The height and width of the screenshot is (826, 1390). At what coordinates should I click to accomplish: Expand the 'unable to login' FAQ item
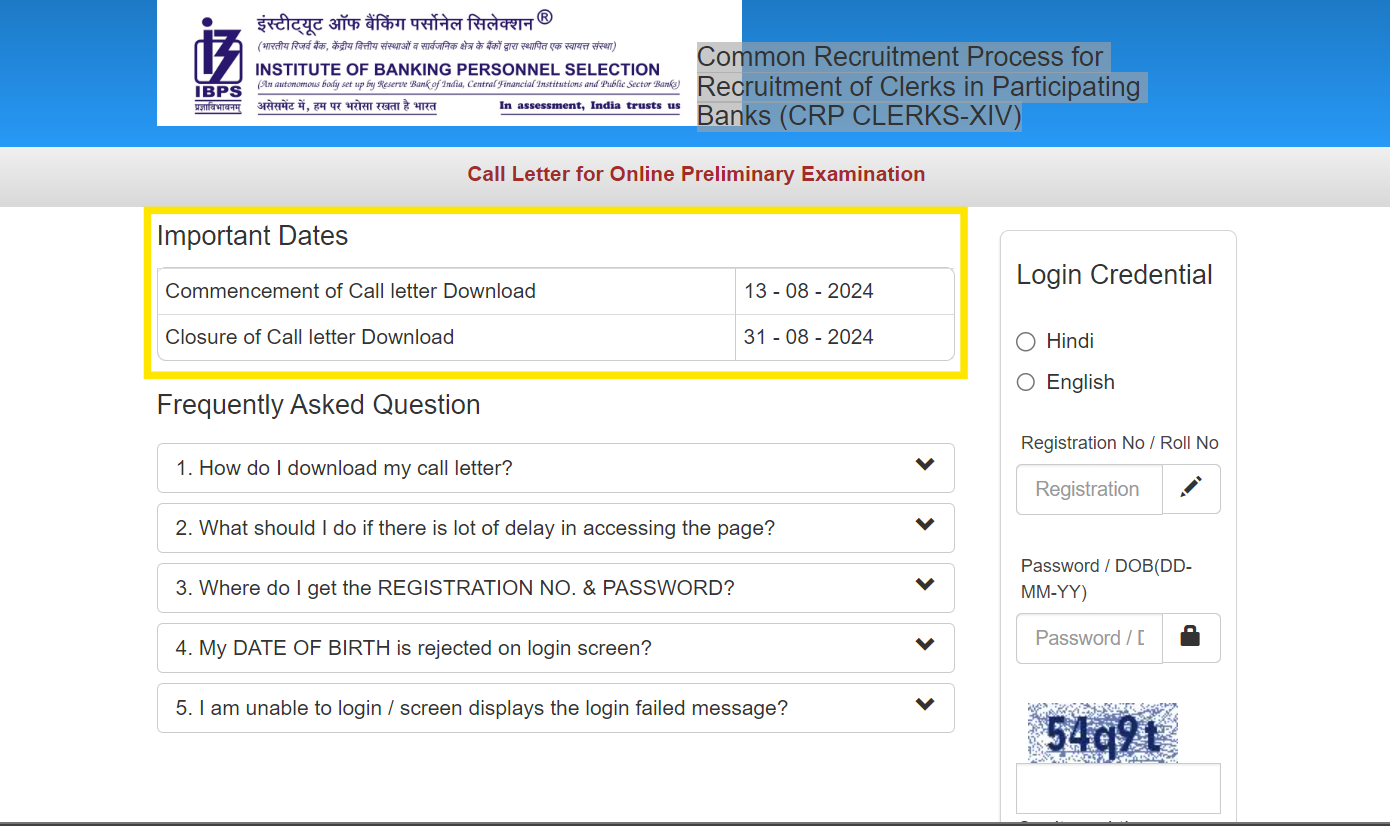[481, 708]
